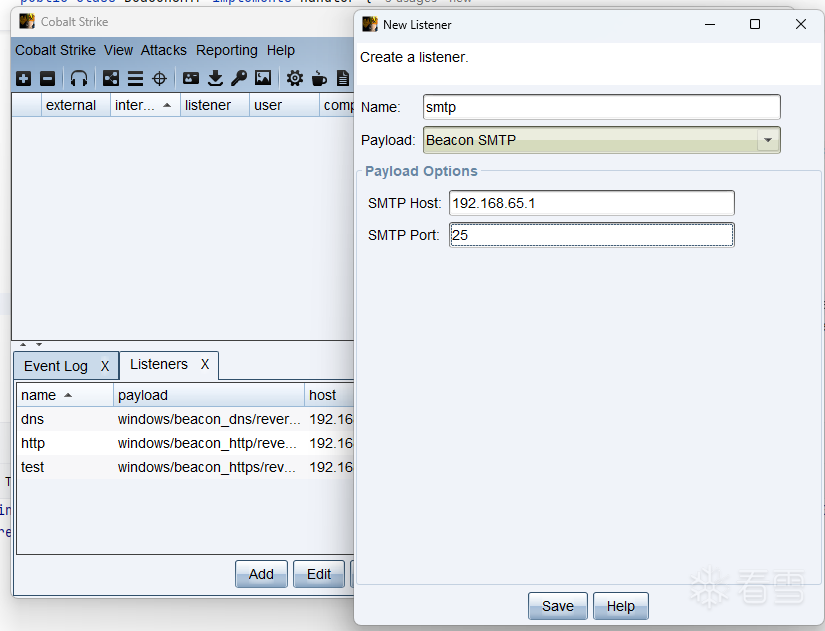The height and width of the screenshot is (631, 825).
Task: Sort listeners by name column header
Action: (x=65, y=395)
